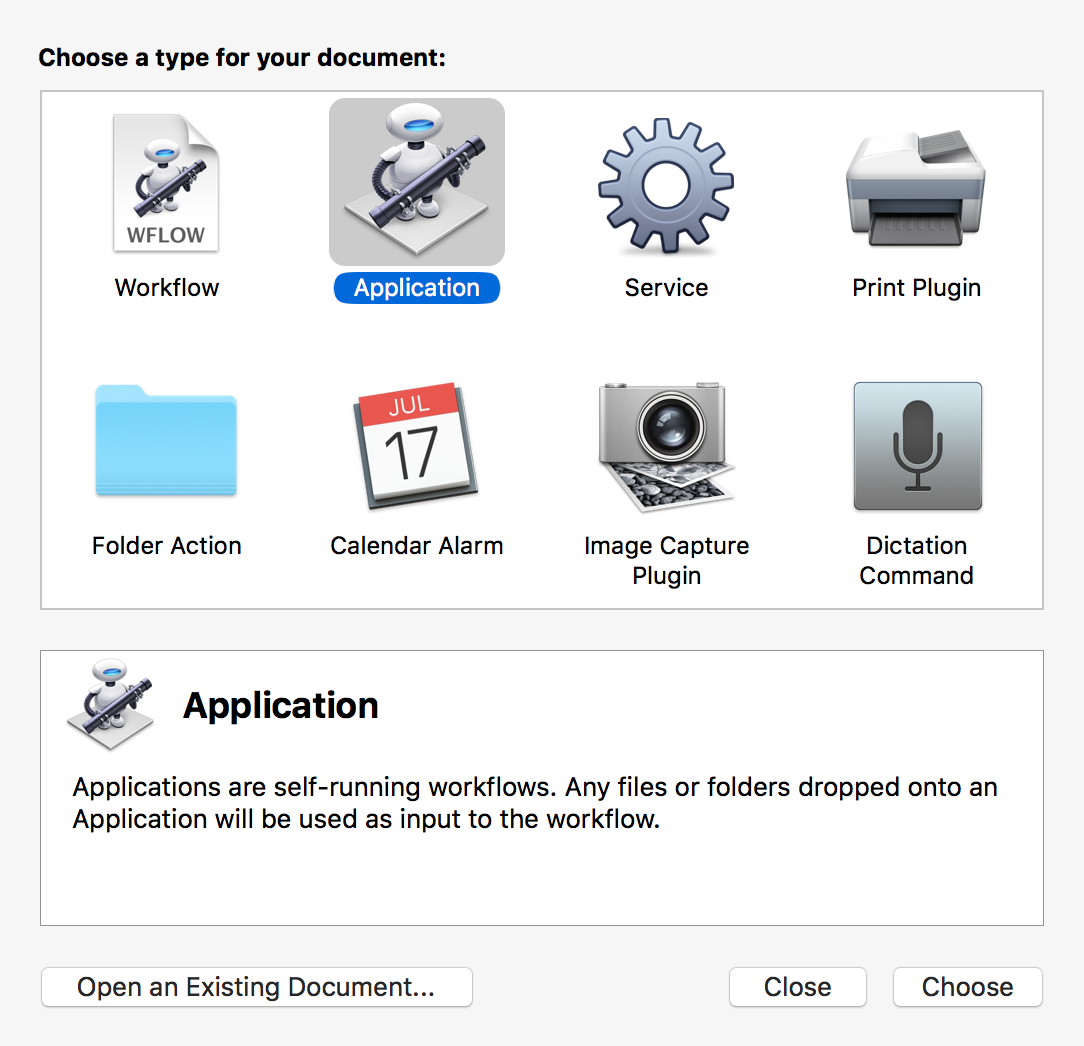The height and width of the screenshot is (1046, 1084).
Task: Select the Workflow document type icon
Action: pos(166,183)
